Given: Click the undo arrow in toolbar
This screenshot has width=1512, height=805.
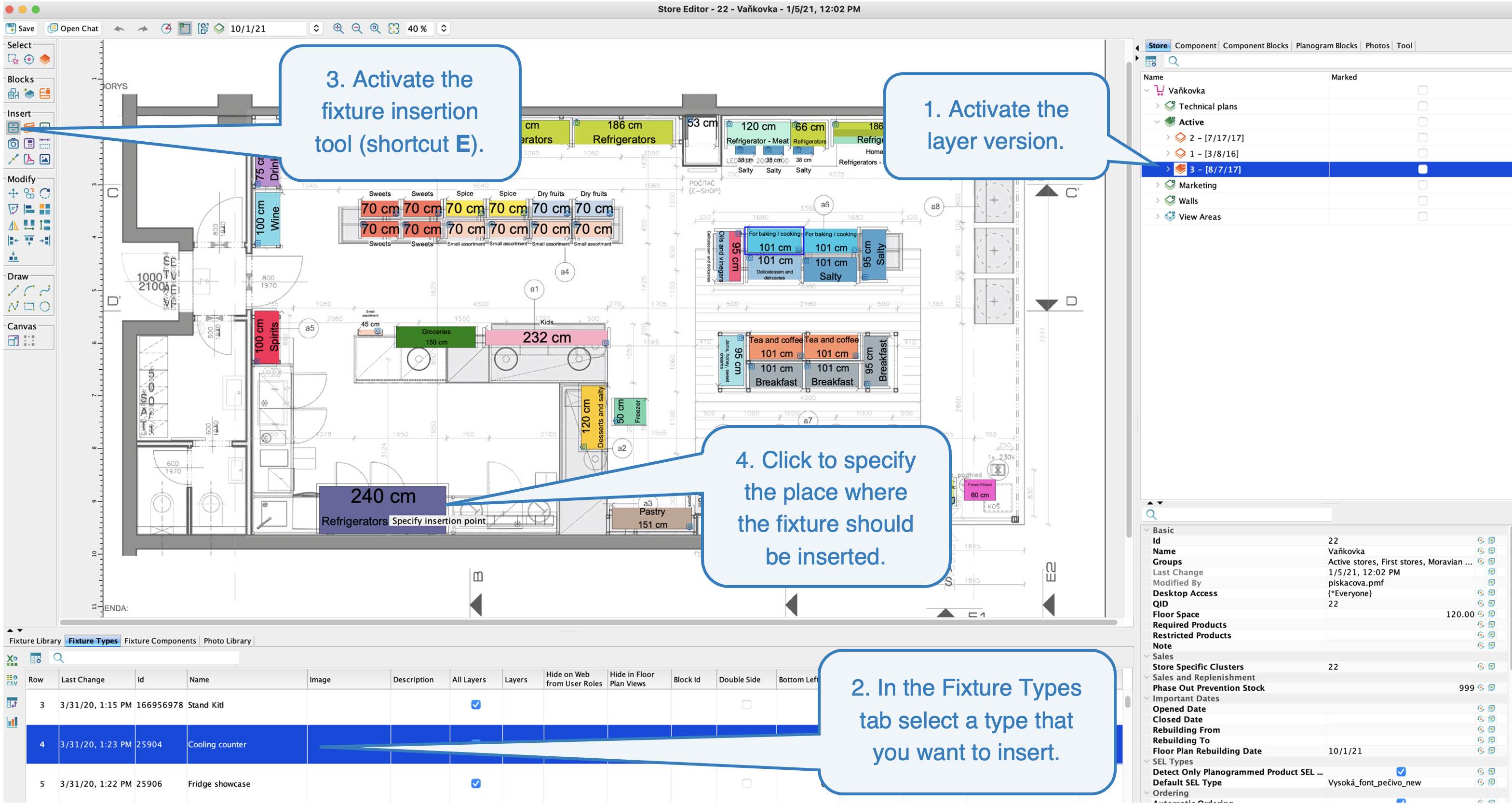Looking at the screenshot, I should coord(119,28).
